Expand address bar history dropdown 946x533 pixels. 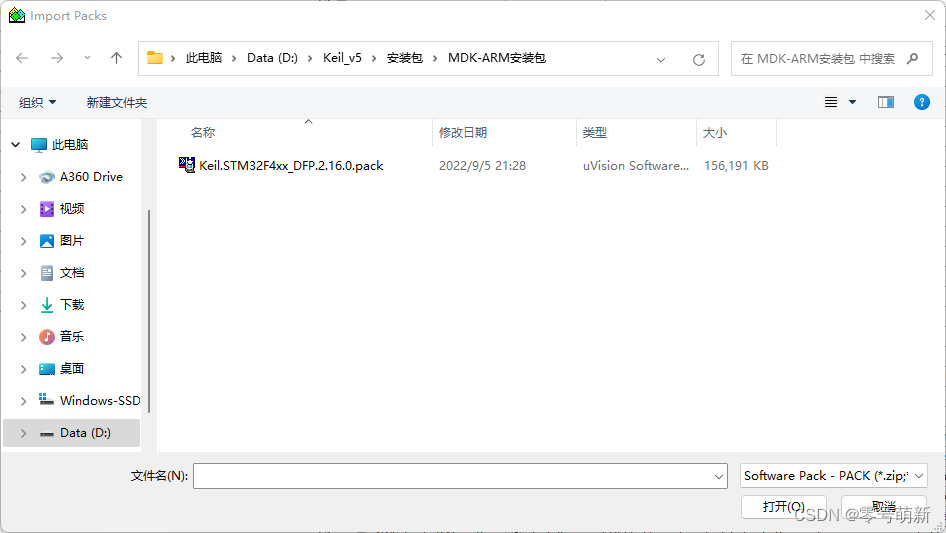tap(661, 59)
